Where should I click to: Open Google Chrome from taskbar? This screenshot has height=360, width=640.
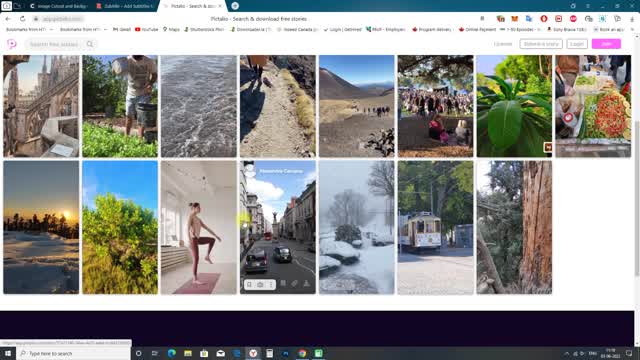click(x=302, y=353)
